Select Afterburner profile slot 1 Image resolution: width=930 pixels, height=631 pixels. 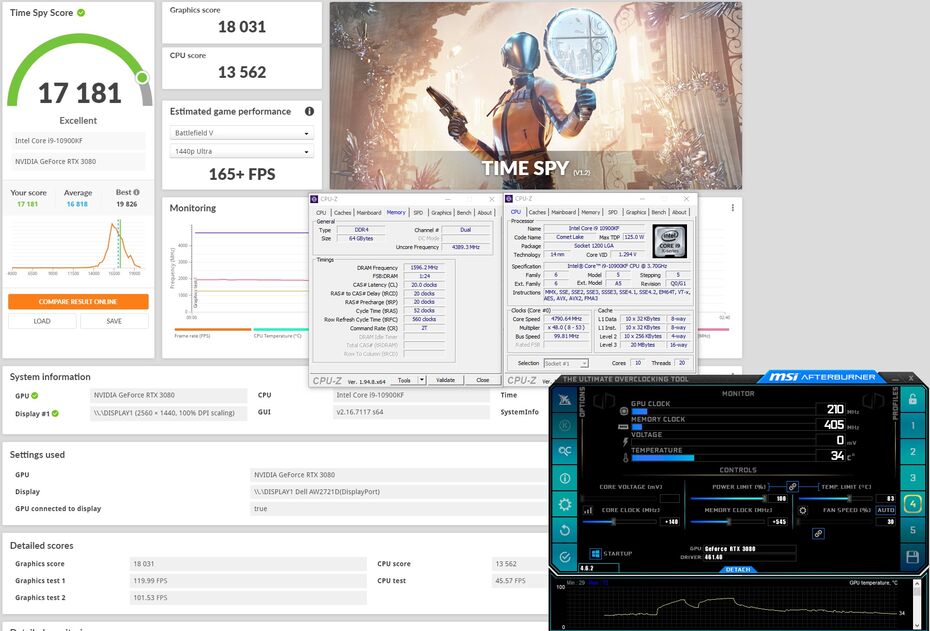tap(913, 425)
